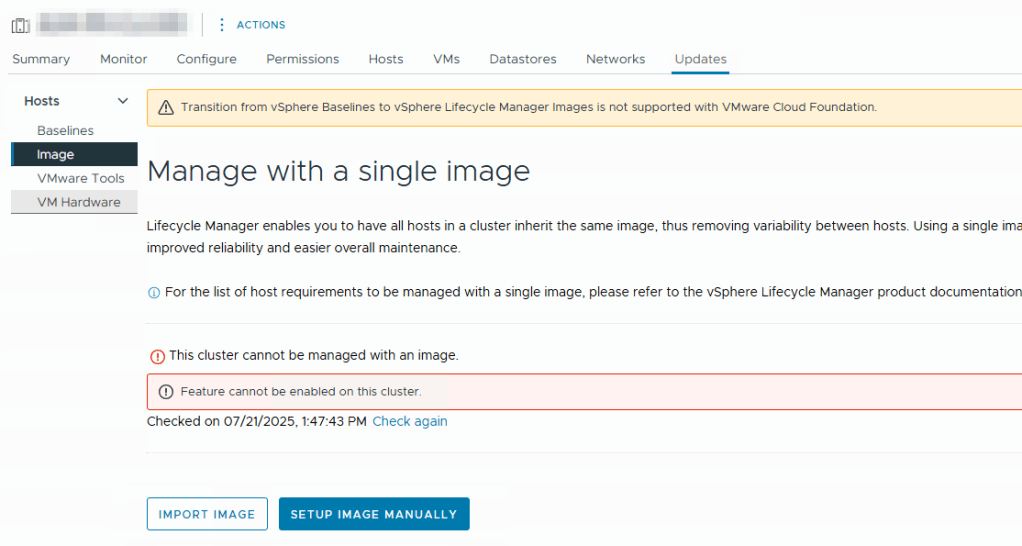Open the Monitor tab
The height and width of the screenshot is (546, 1022).
pyautogui.click(x=123, y=59)
